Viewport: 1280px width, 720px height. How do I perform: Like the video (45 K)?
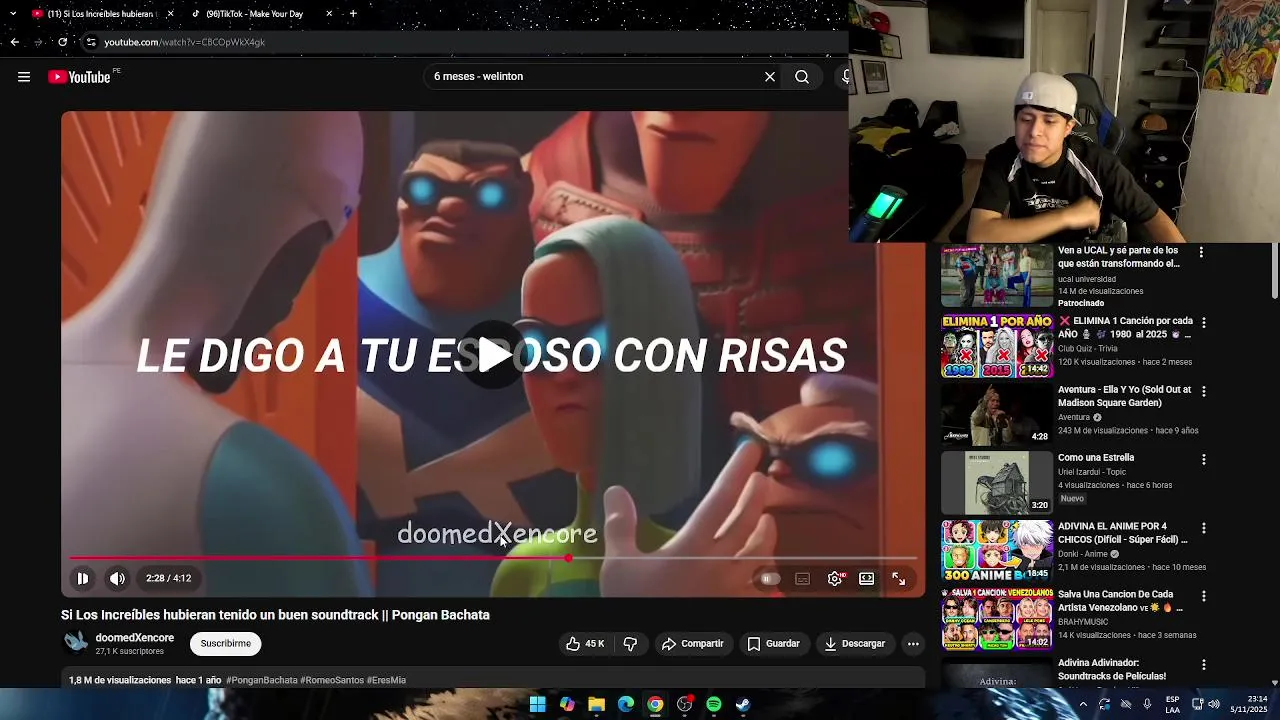point(585,644)
